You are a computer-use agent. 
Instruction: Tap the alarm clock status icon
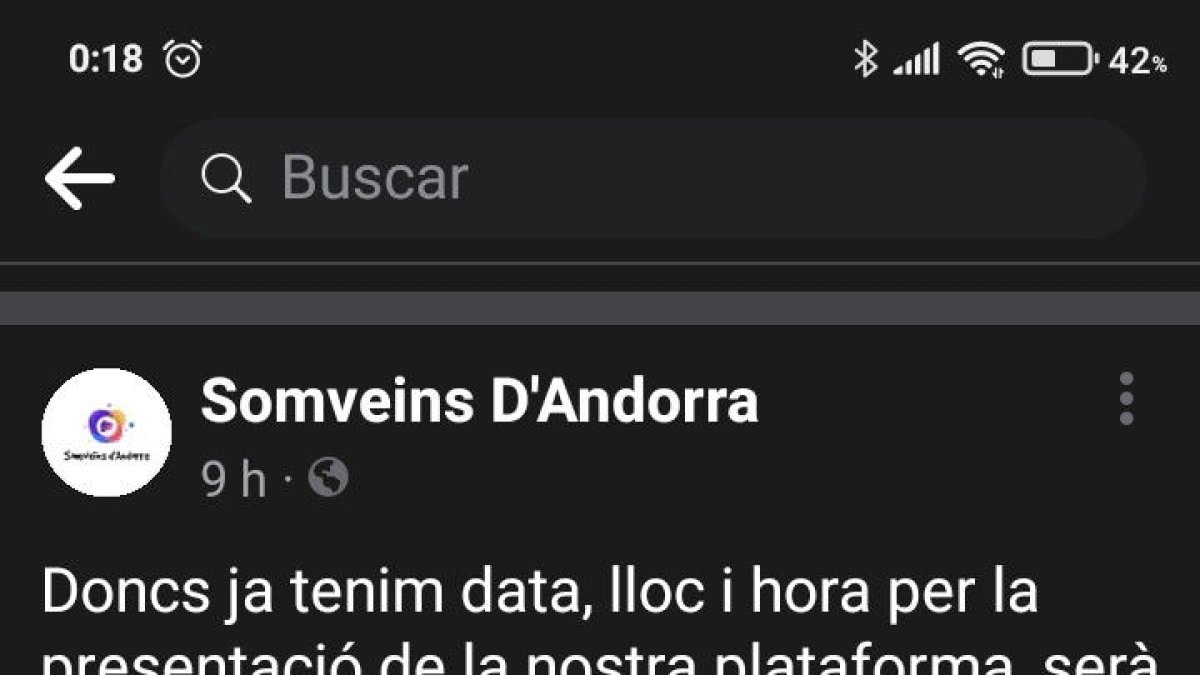click(182, 58)
